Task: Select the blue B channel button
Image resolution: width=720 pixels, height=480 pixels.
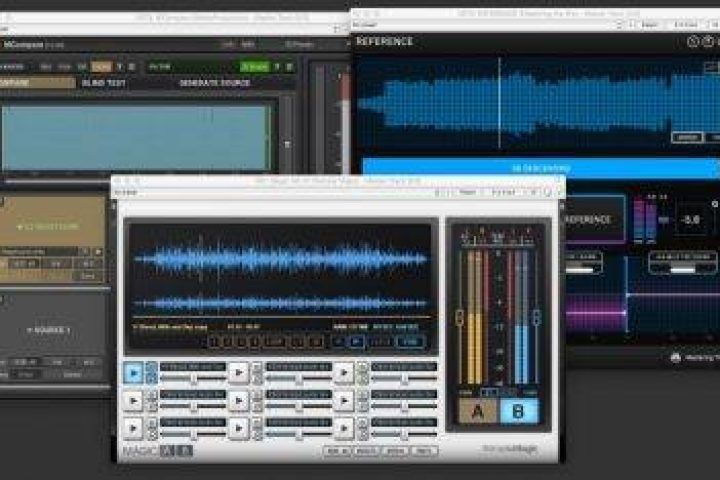Action: [519, 410]
